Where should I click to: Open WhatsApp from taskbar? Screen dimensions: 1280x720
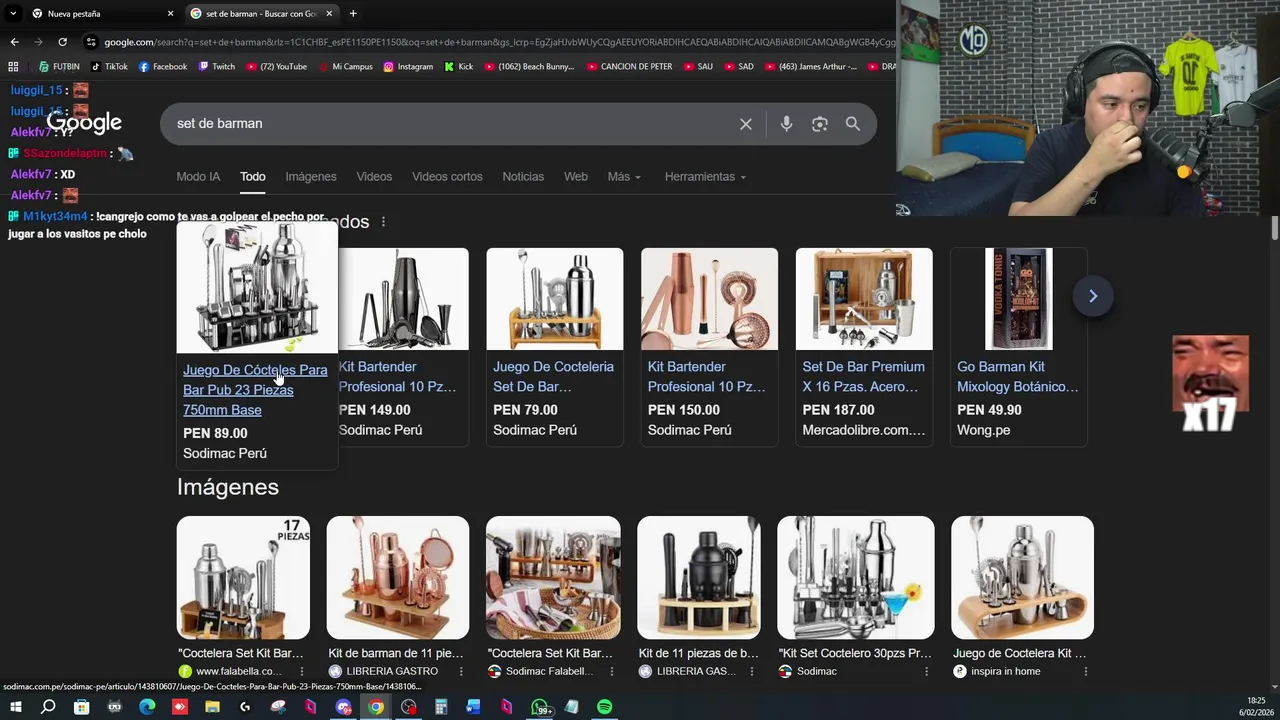point(539,707)
